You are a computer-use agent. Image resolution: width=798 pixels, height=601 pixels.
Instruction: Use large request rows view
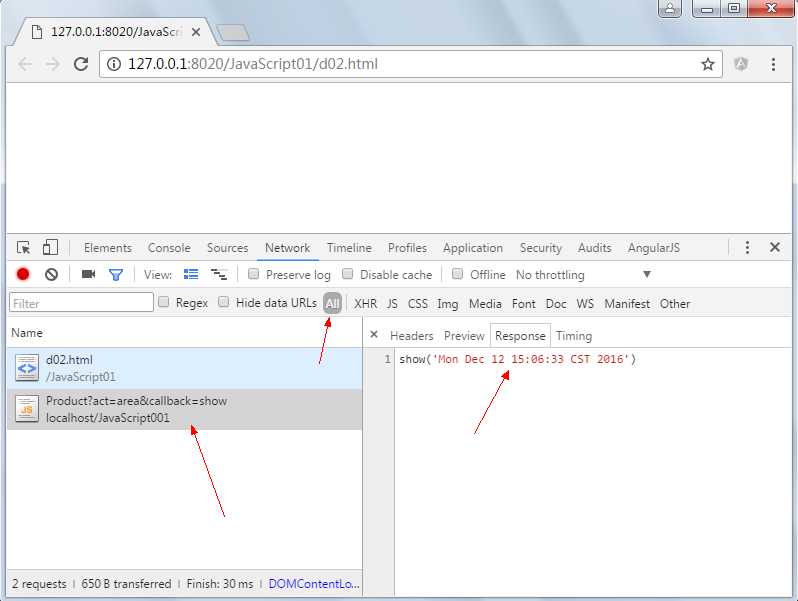click(x=191, y=274)
